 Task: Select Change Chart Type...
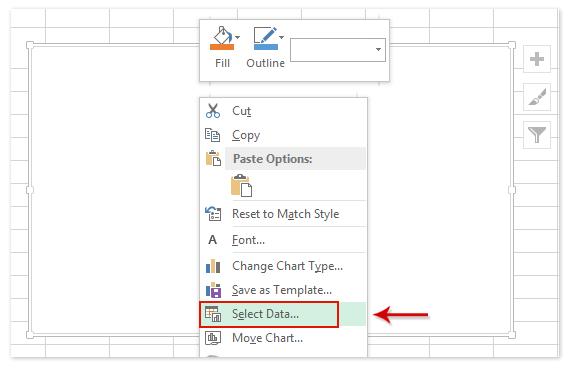[x=283, y=266]
